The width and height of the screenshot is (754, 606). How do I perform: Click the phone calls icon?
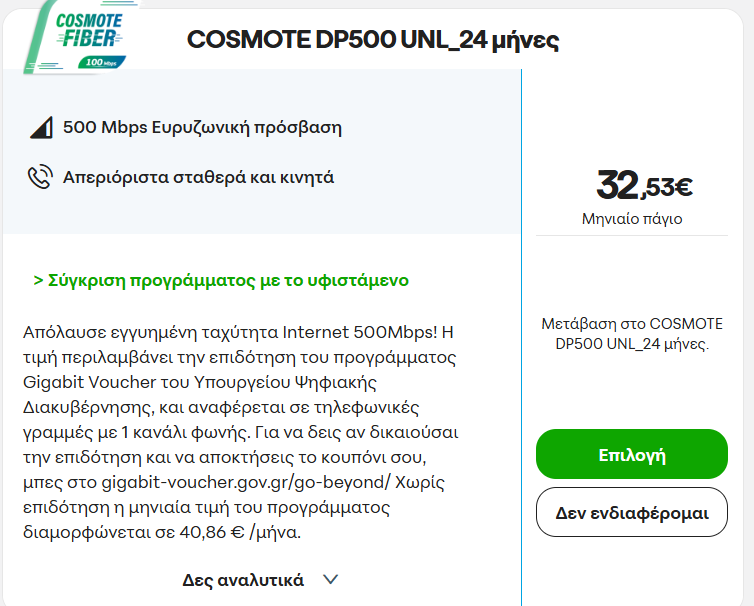pyautogui.click(x=40, y=177)
